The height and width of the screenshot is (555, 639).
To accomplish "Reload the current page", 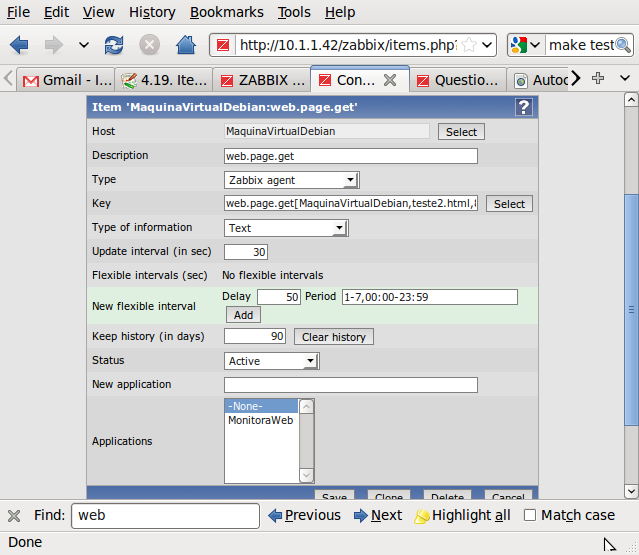I will 114,45.
